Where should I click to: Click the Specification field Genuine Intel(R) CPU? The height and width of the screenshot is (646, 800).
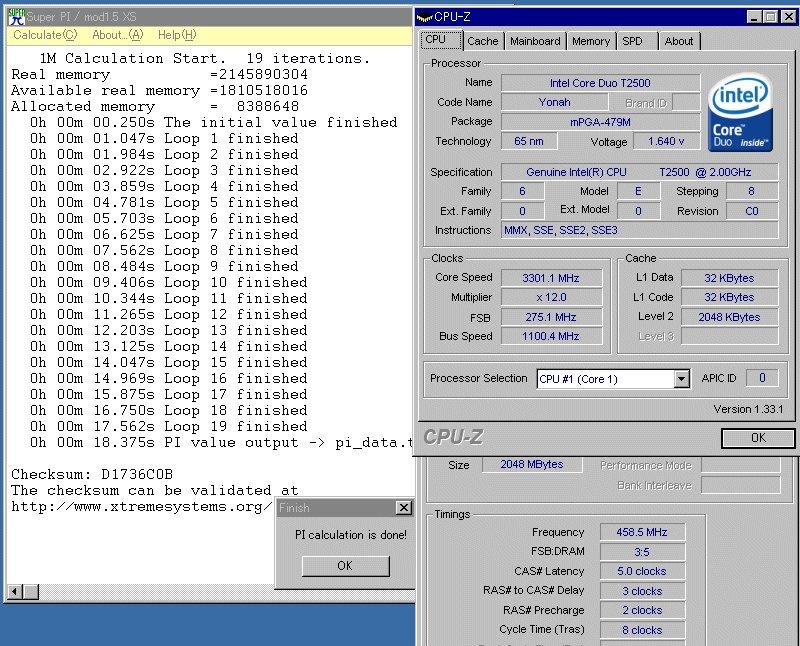(x=639, y=172)
